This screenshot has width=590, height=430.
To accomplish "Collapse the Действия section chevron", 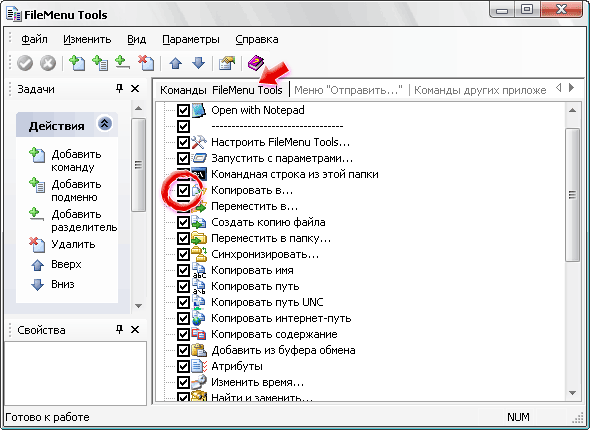I will pyautogui.click(x=105, y=123).
